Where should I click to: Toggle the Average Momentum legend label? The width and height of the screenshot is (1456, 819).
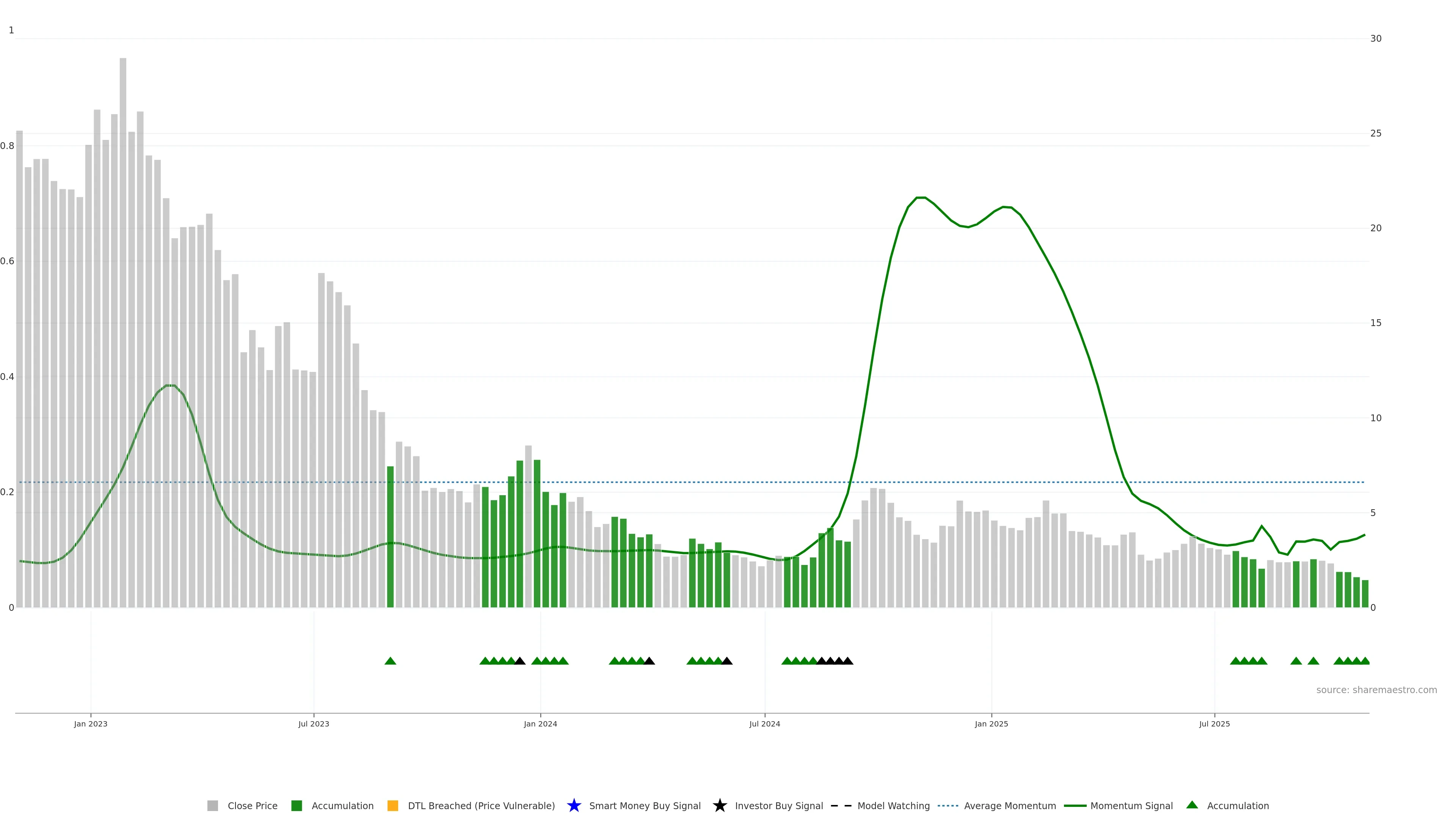click(x=1009, y=805)
